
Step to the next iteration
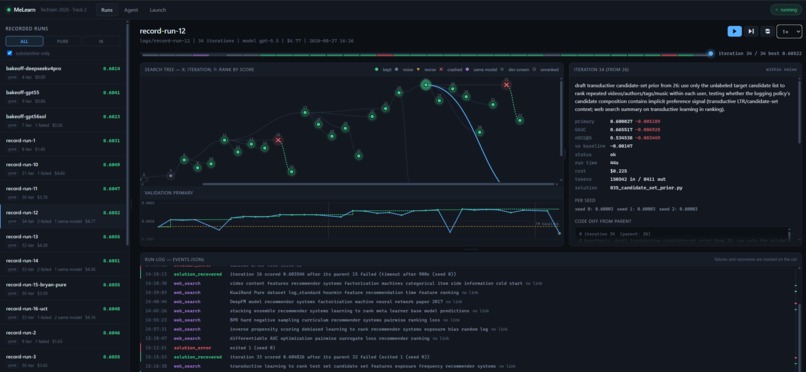pyautogui.click(x=751, y=31)
